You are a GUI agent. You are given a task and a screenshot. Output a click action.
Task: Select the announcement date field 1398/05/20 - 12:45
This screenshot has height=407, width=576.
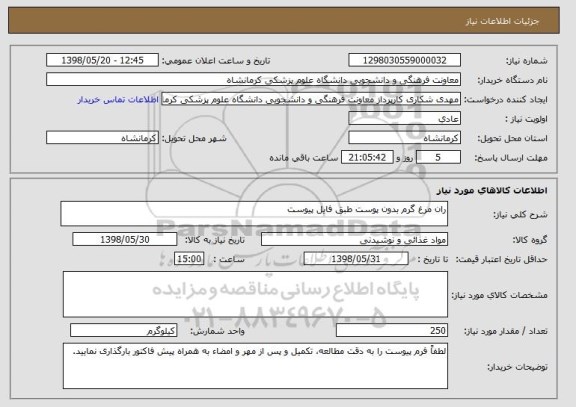tap(102, 60)
